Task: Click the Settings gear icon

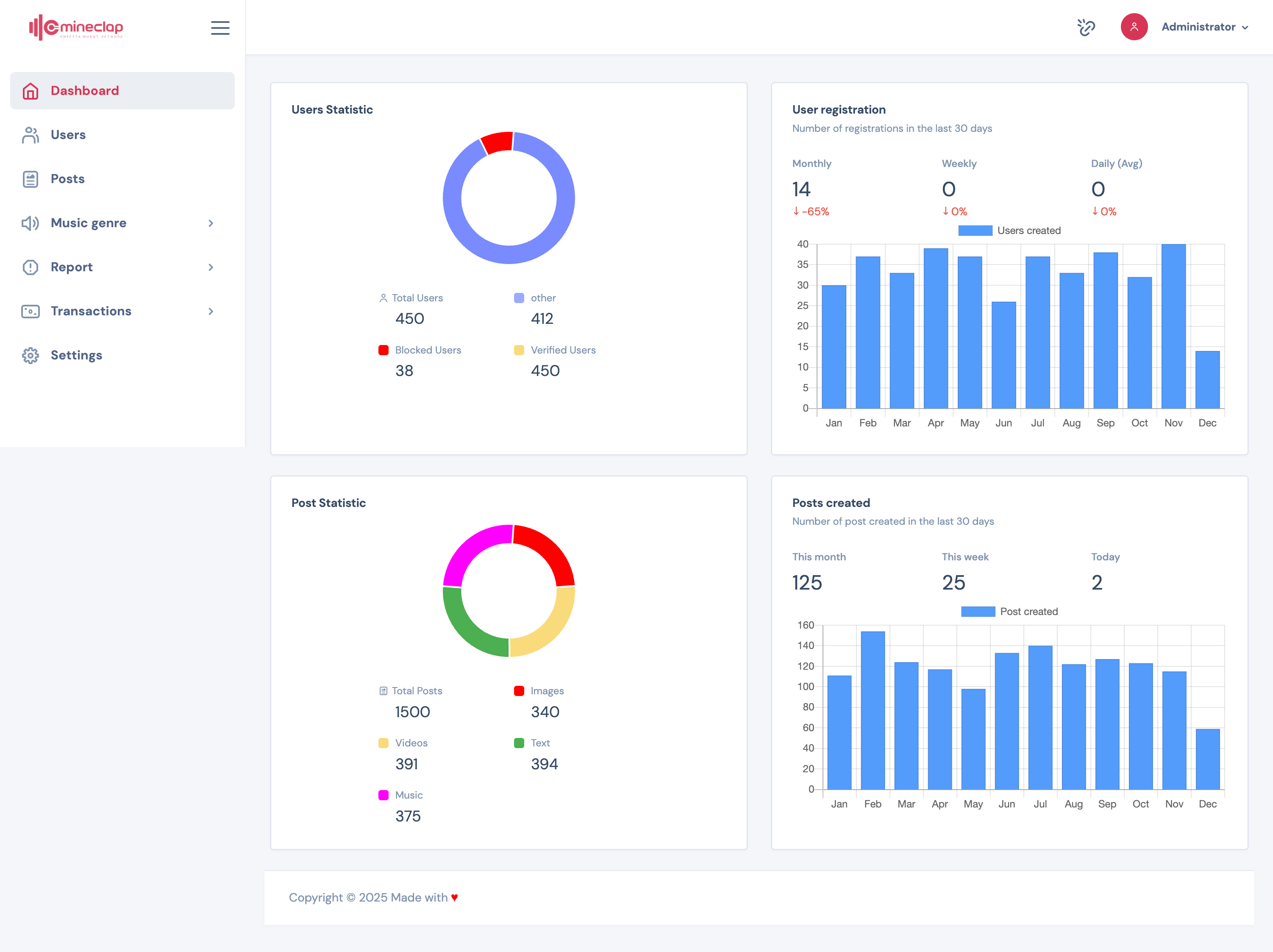Action: tap(31, 355)
